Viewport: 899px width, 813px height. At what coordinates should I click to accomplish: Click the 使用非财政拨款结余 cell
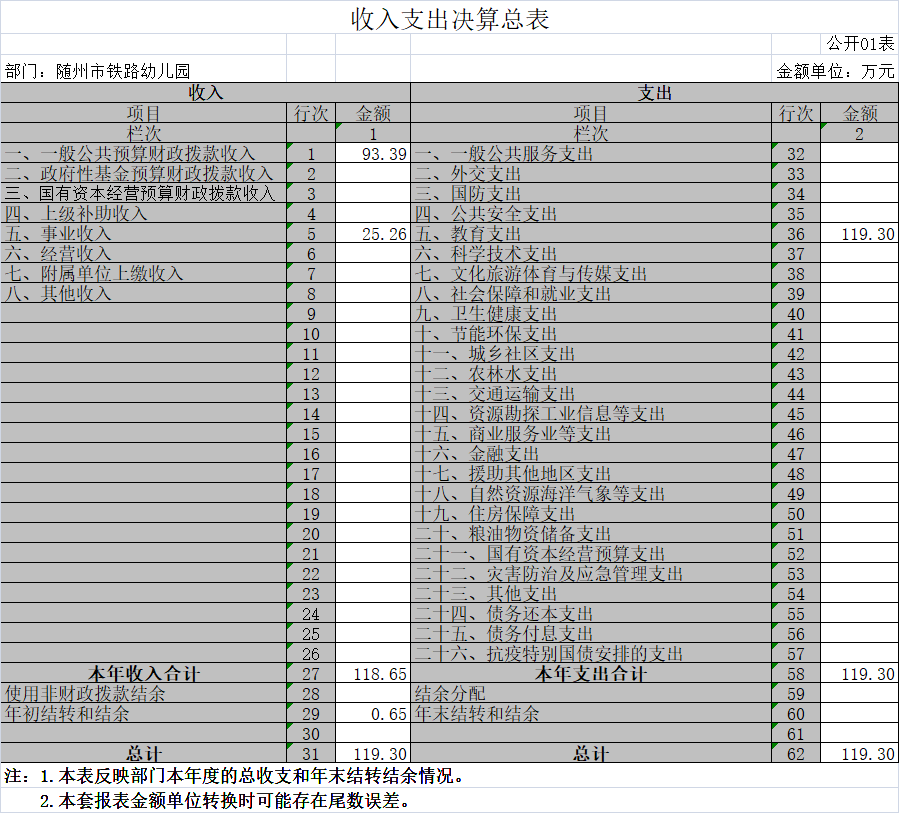click(143, 694)
